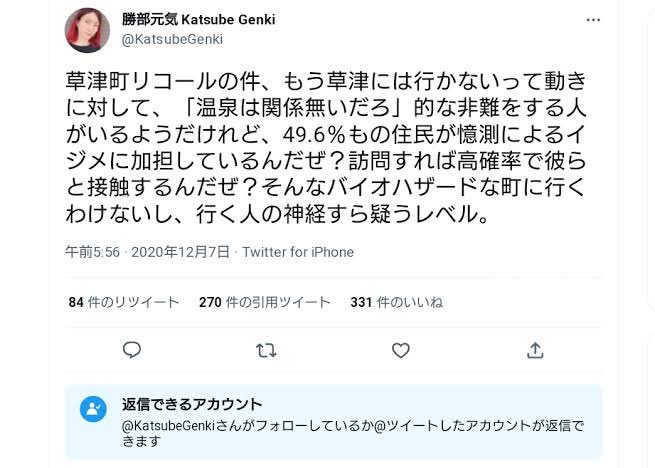Click the 返信できるアカウント heading

coord(192,404)
